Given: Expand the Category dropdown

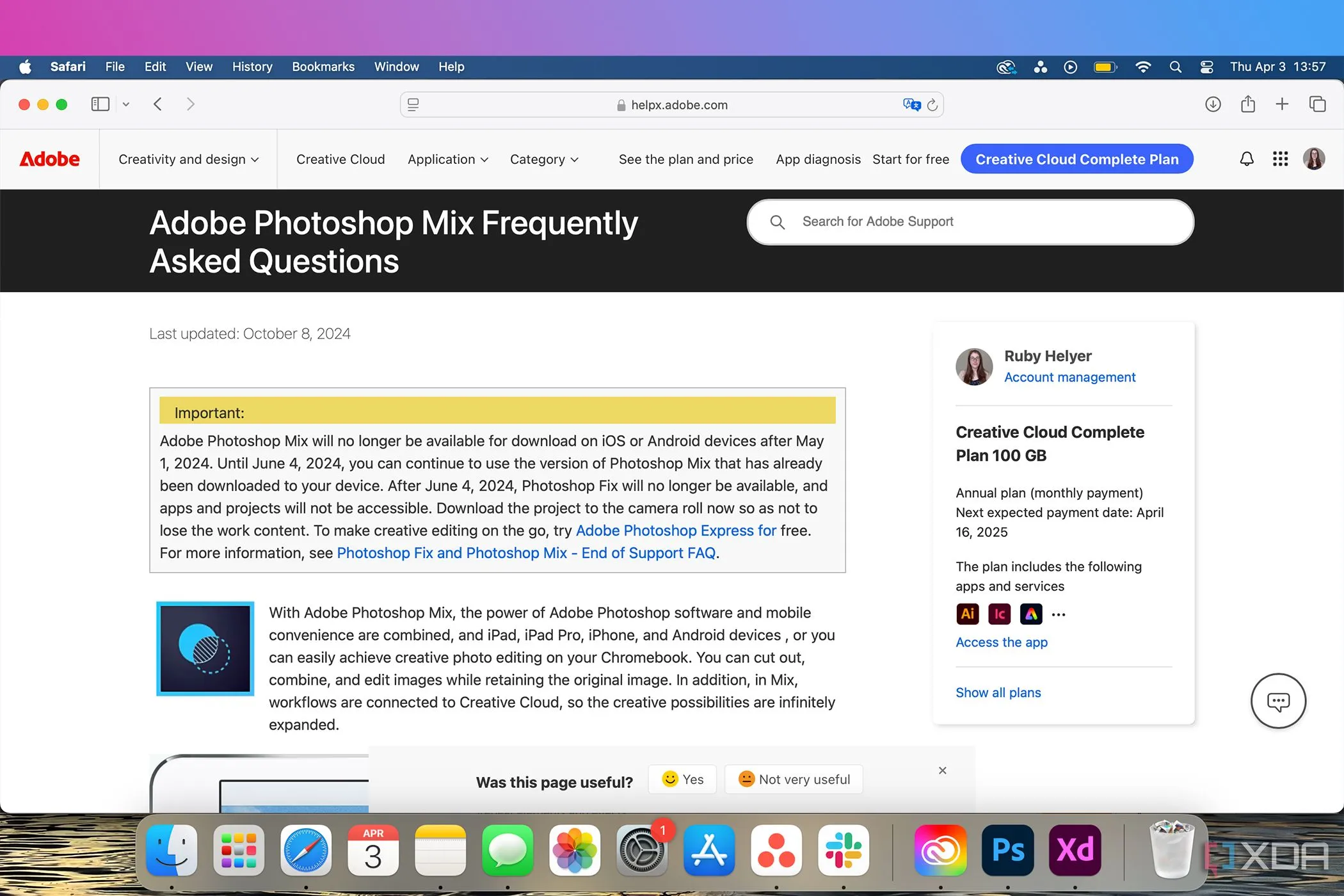Looking at the screenshot, I should 544,159.
